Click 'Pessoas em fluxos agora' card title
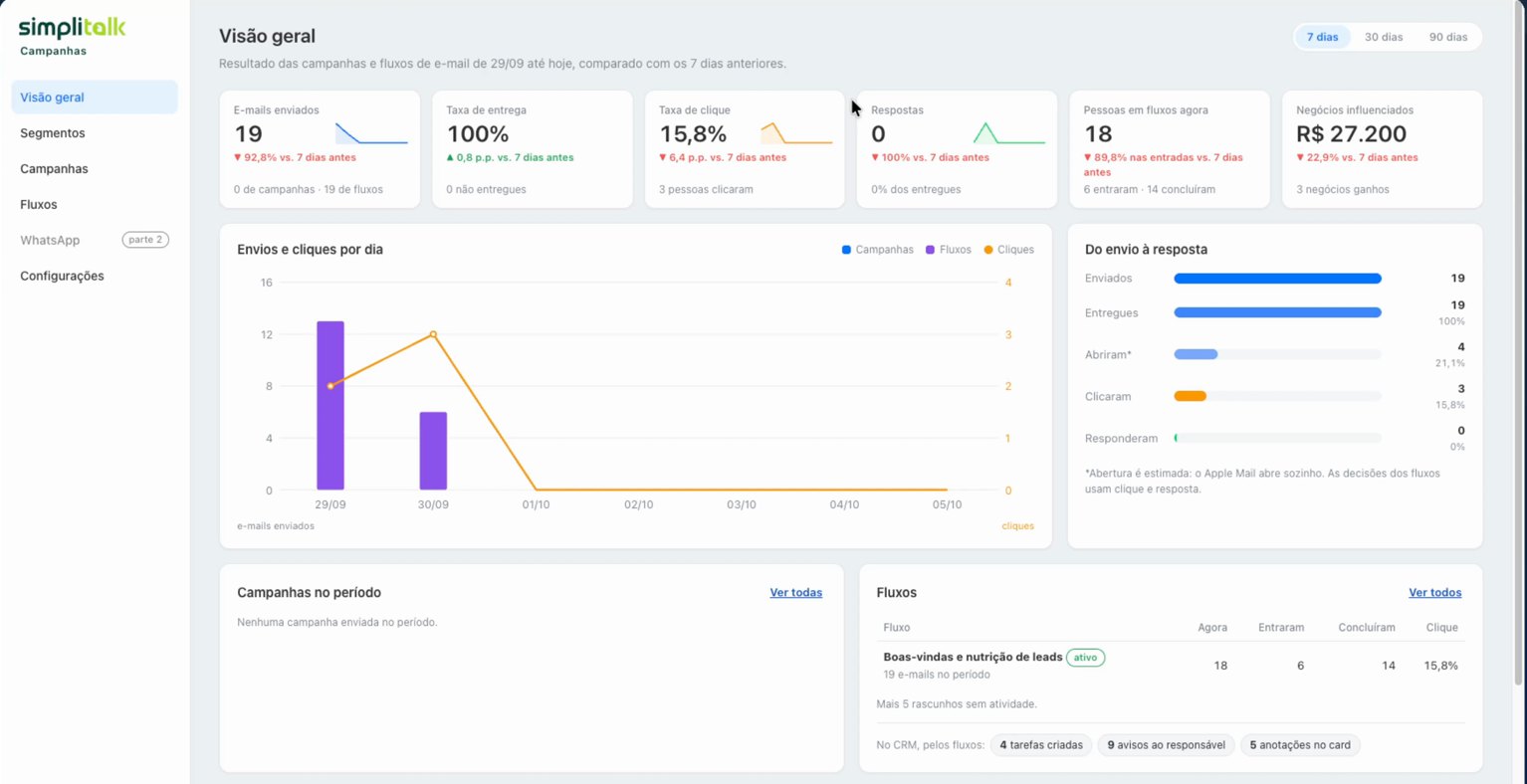Image resolution: width=1527 pixels, height=784 pixels. 1146,110
